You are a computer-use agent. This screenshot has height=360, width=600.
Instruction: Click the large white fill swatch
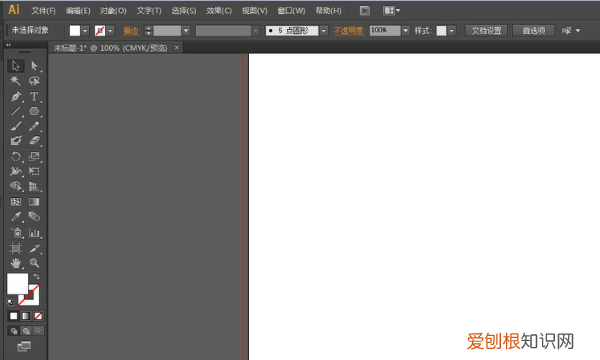click(17, 283)
